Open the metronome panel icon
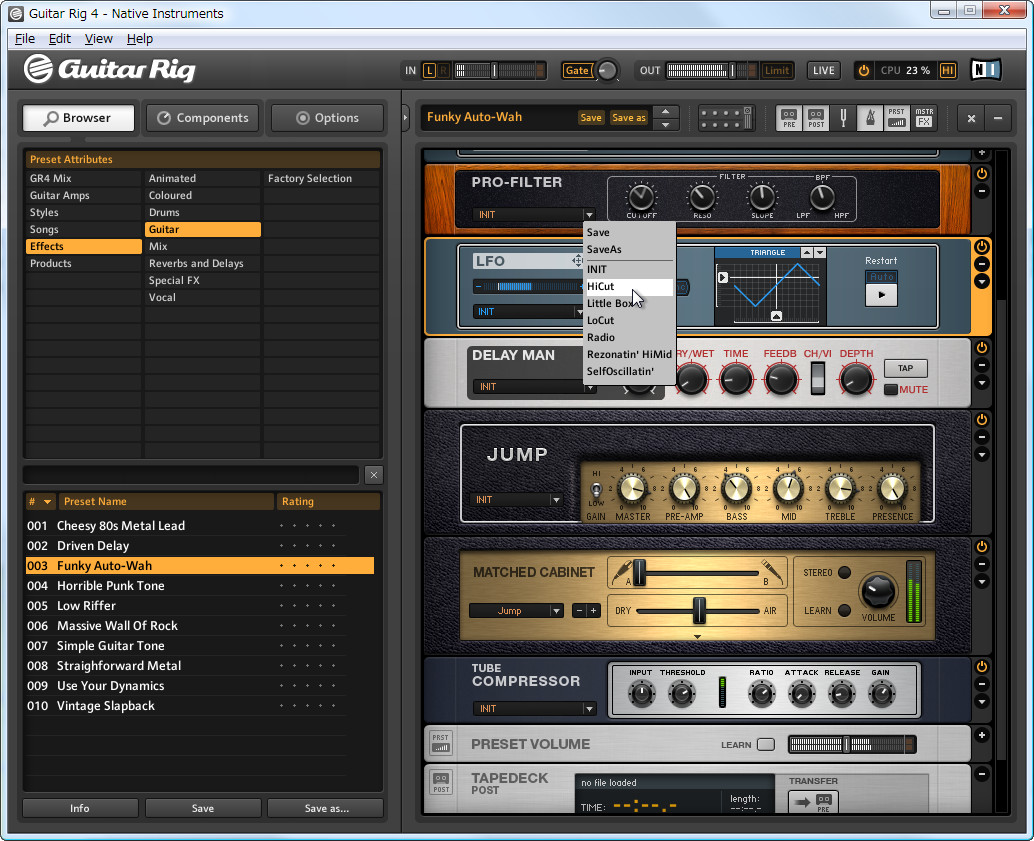 869,117
